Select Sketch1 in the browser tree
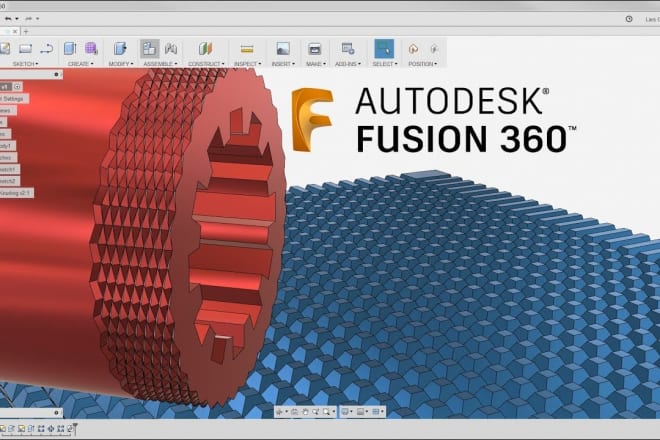 click(9, 170)
